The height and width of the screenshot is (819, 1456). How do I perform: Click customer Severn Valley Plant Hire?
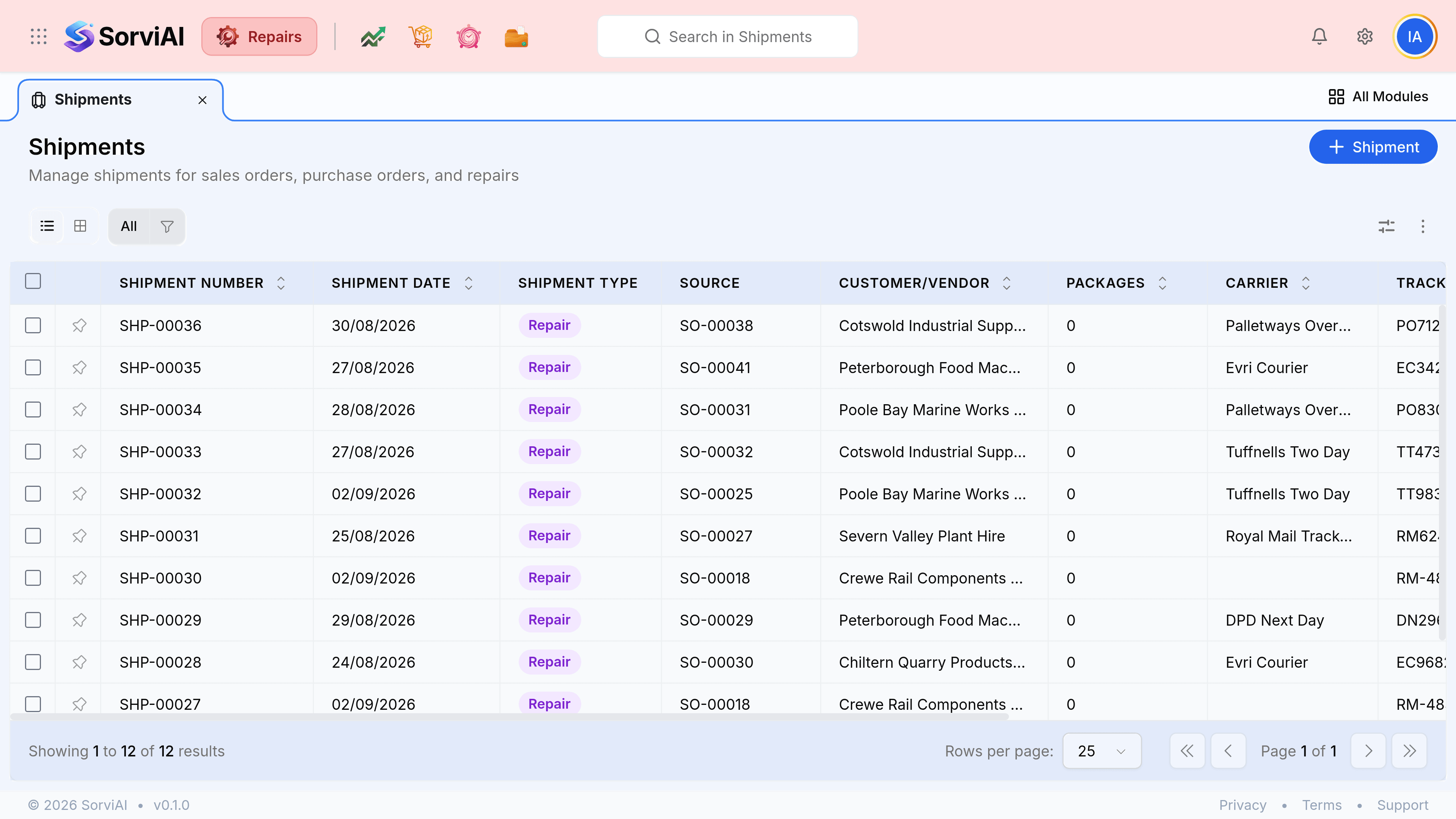(x=921, y=536)
